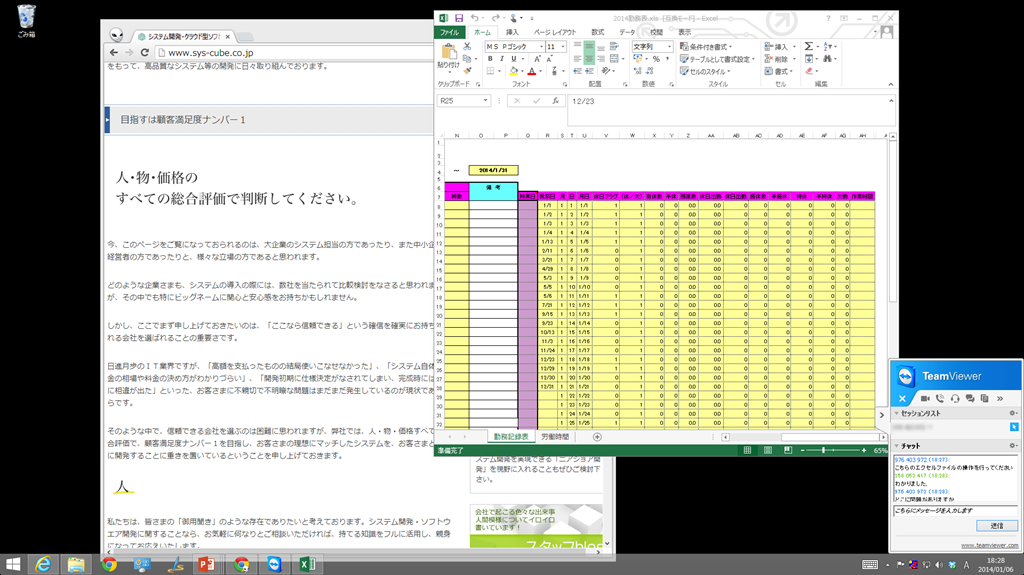This screenshot has width=1024, height=575.
Task: Click the TeamViewer headset audio icon
Action: 955,399
